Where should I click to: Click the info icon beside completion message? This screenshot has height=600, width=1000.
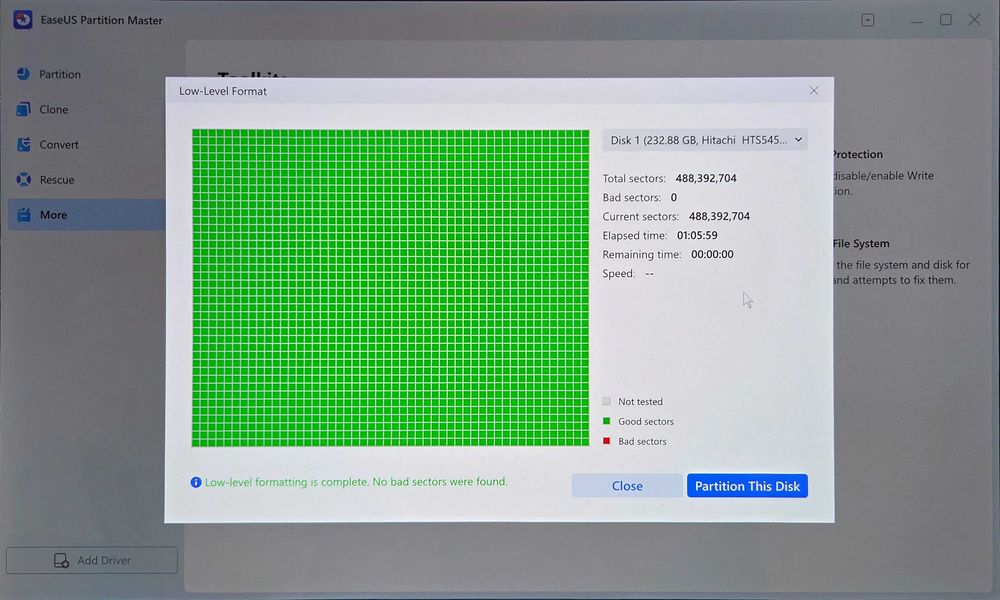pos(196,482)
